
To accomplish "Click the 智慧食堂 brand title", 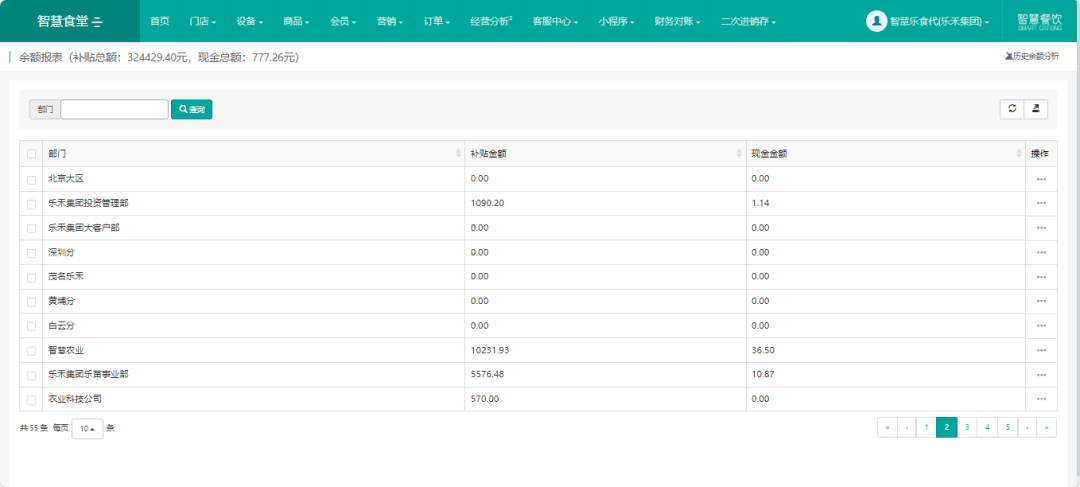I will [63, 21].
